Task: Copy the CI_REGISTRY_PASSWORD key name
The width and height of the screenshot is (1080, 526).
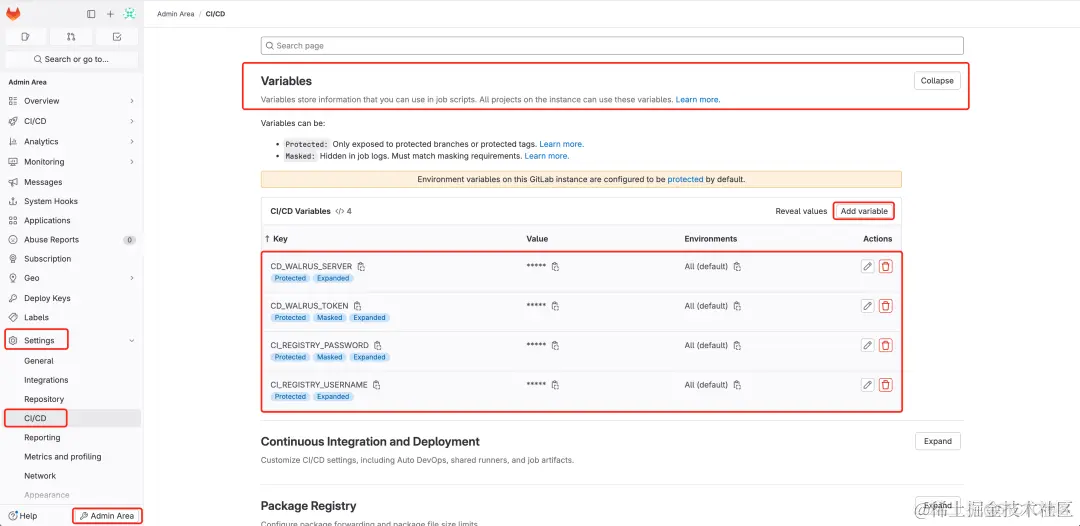Action: pos(377,345)
